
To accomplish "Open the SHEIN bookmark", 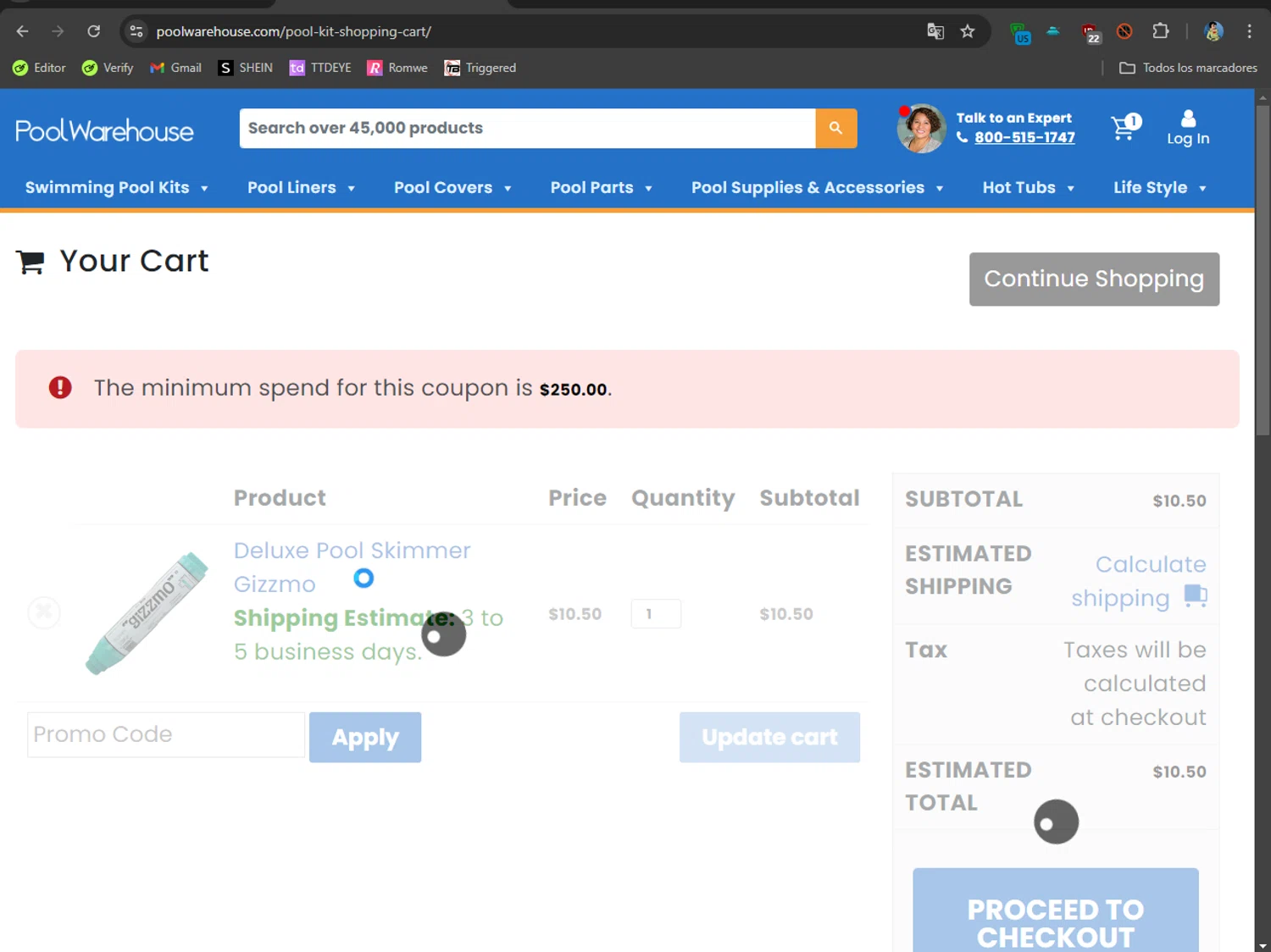I will click(x=246, y=68).
